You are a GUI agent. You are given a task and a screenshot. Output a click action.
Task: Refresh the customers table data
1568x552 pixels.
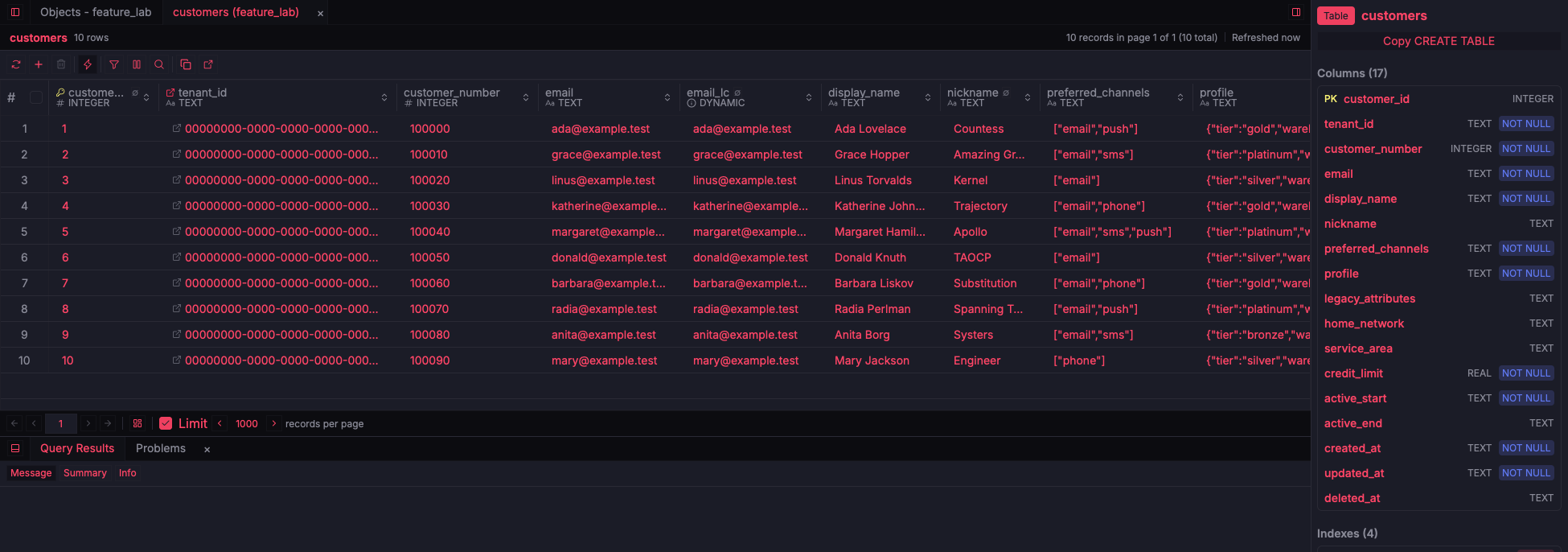tap(16, 64)
